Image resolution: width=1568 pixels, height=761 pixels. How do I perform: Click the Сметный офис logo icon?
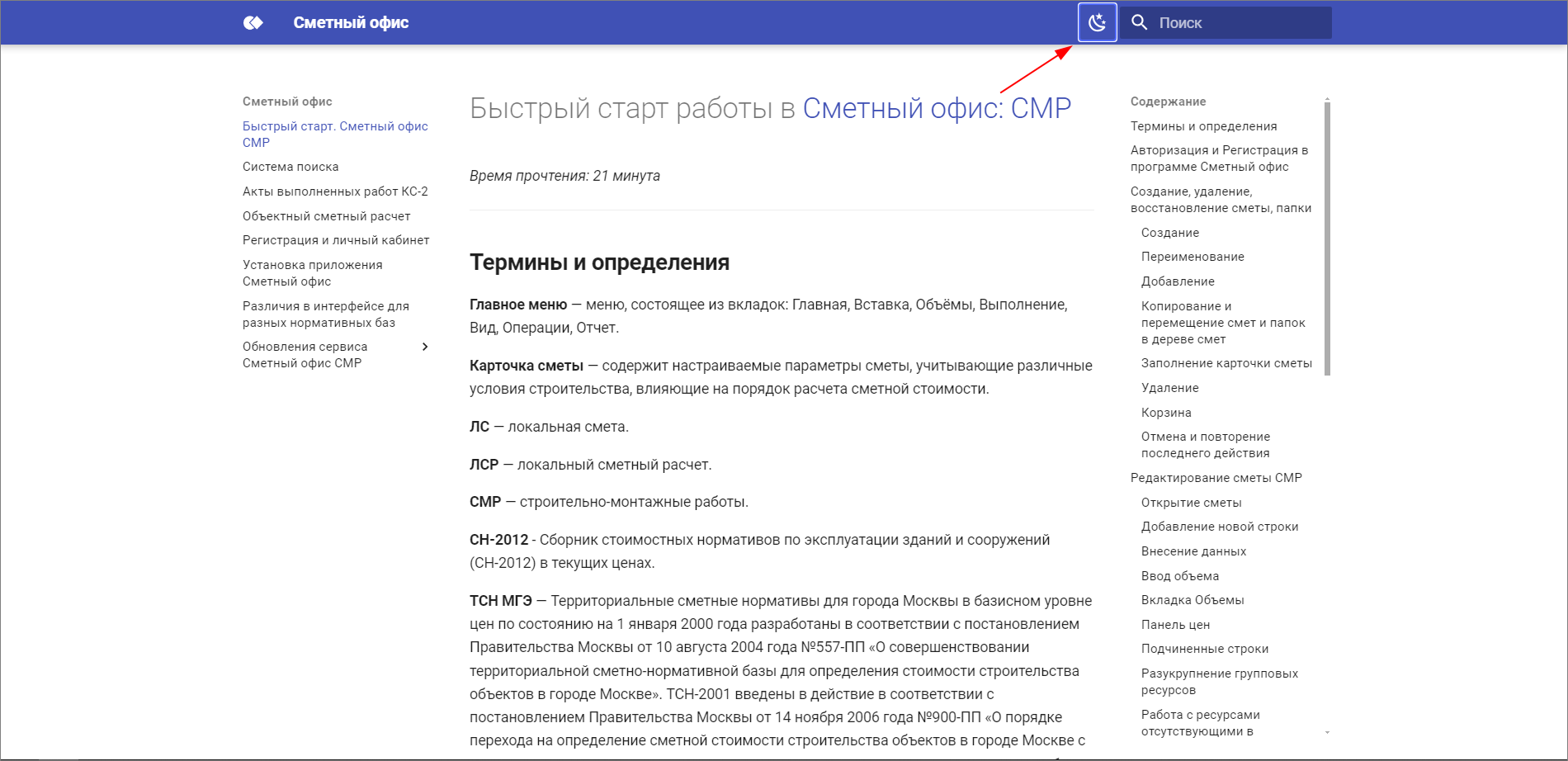point(252,22)
